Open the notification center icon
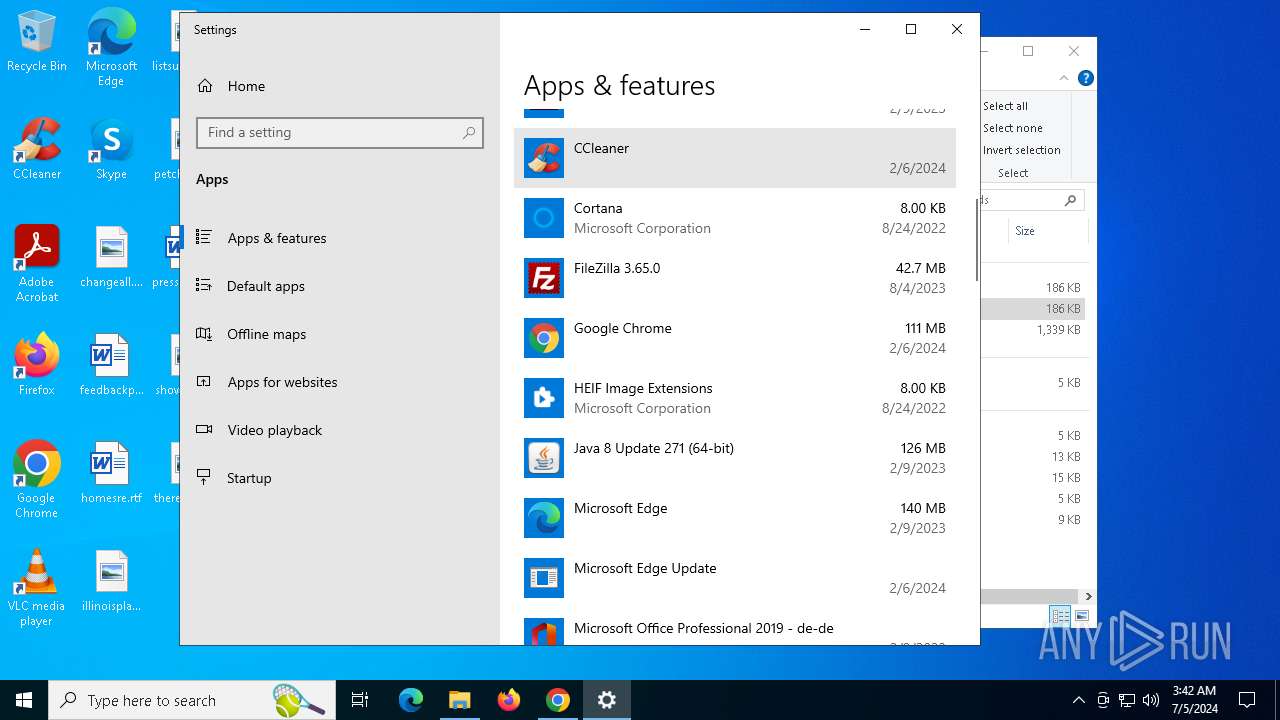This screenshot has width=1280, height=720. click(x=1247, y=700)
